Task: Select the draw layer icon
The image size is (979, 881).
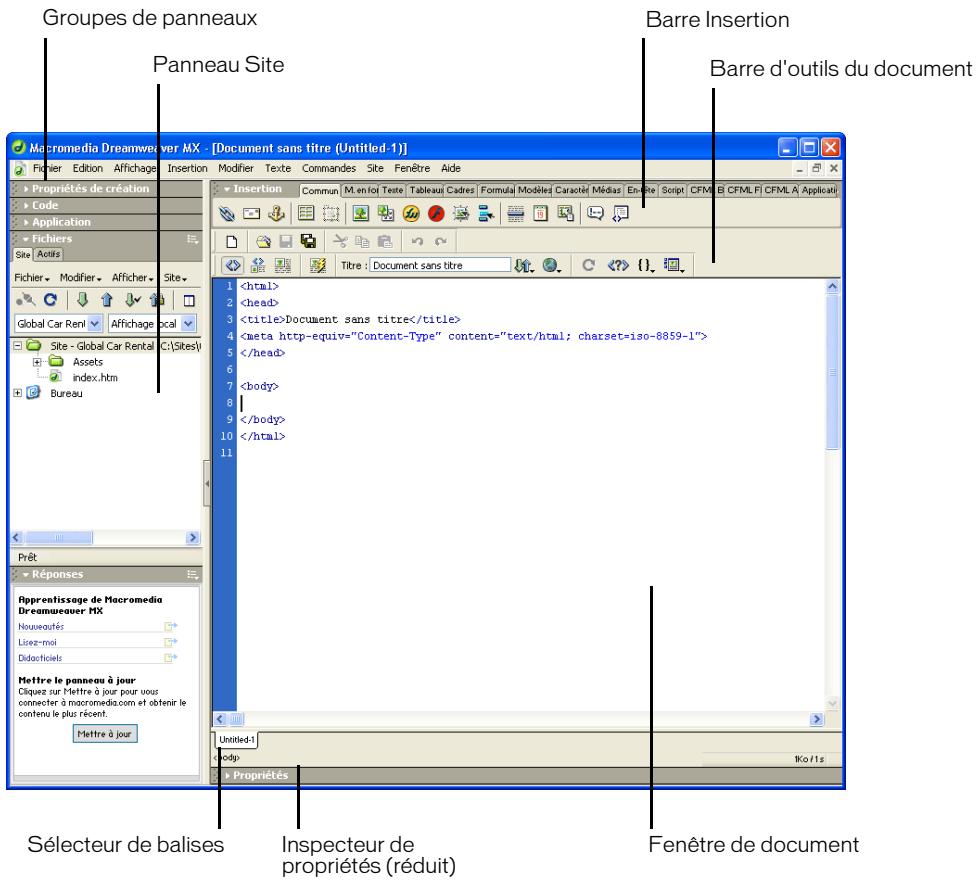Action: click(331, 214)
